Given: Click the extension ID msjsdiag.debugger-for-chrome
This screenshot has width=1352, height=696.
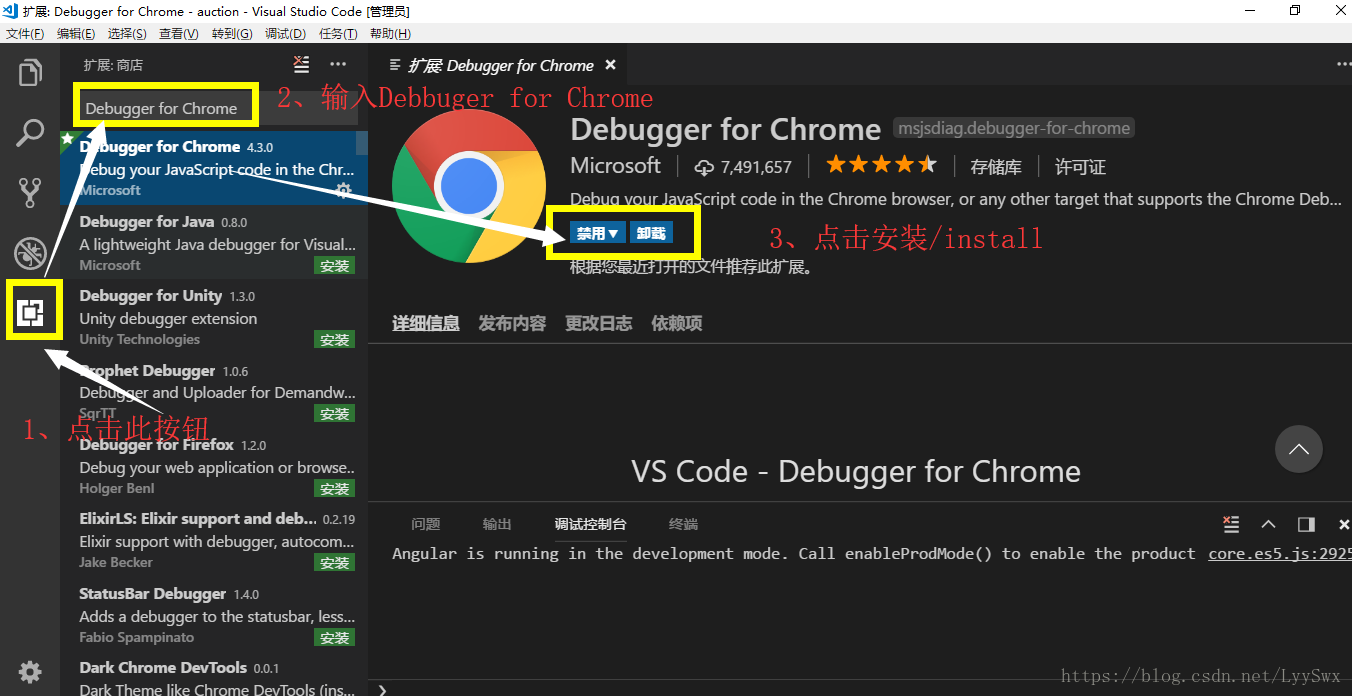Looking at the screenshot, I should point(1014,128).
